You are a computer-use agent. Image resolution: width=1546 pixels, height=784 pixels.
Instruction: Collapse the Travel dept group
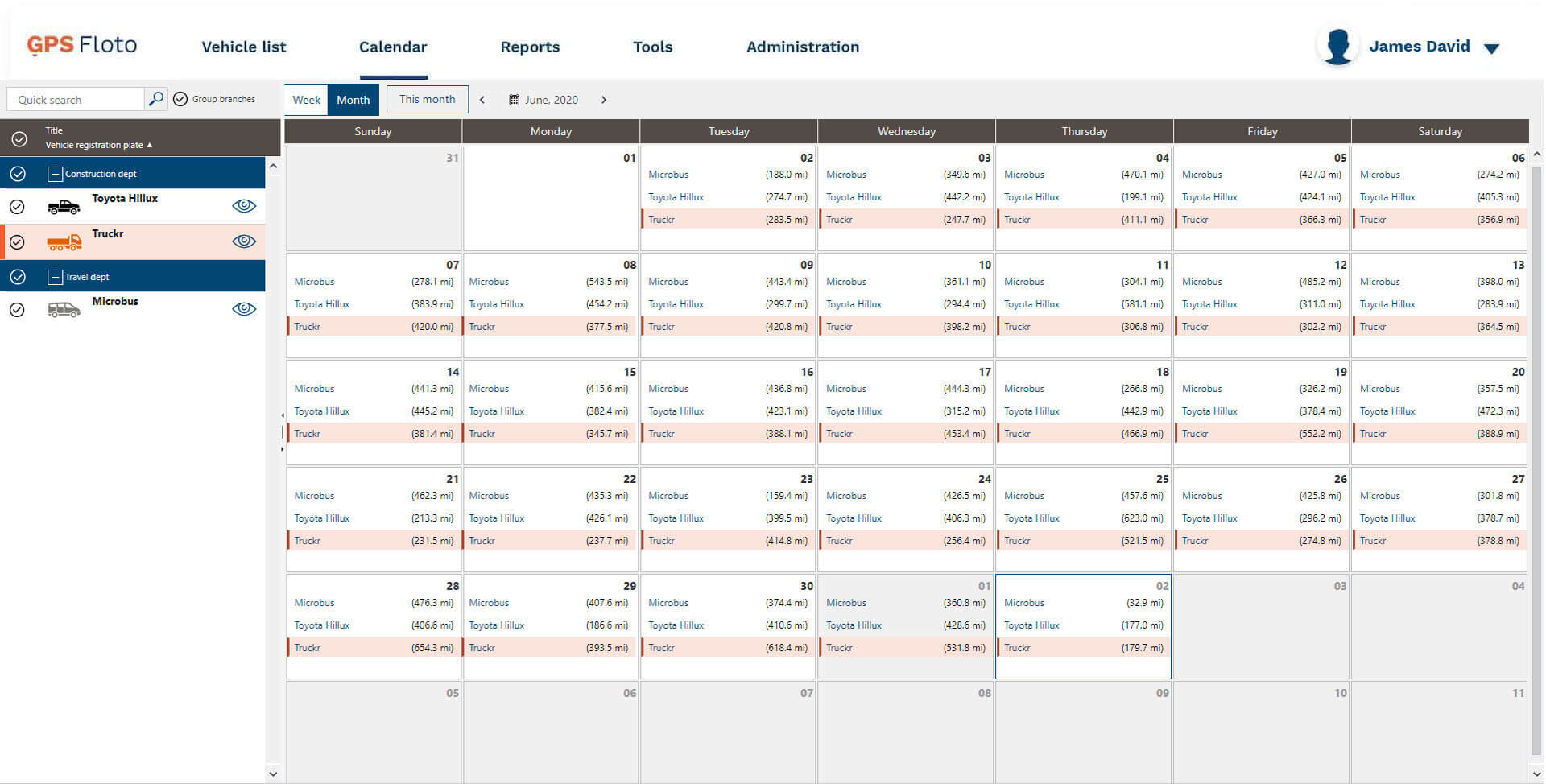tap(55, 277)
